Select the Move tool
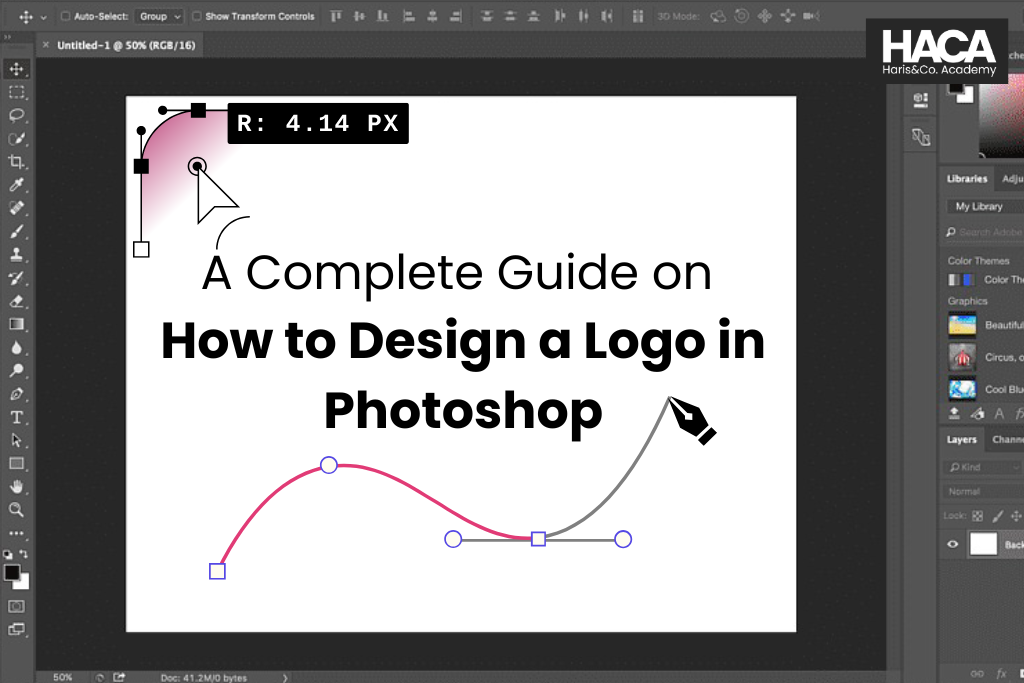 15,69
